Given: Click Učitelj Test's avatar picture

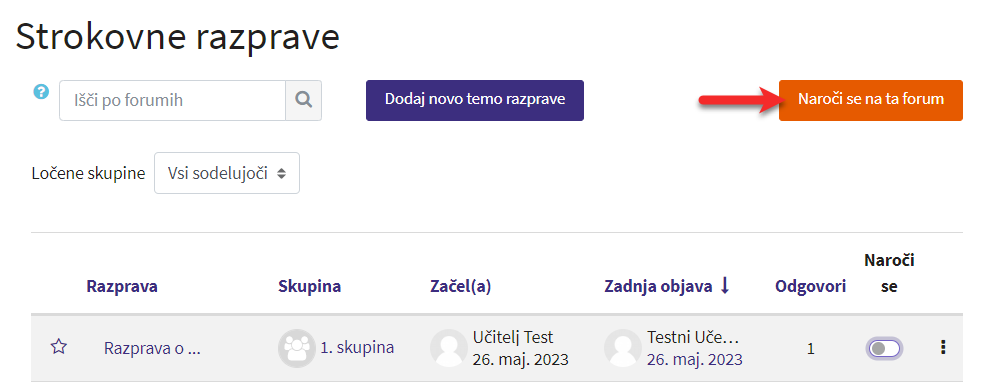Looking at the screenshot, I should tap(449, 348).
